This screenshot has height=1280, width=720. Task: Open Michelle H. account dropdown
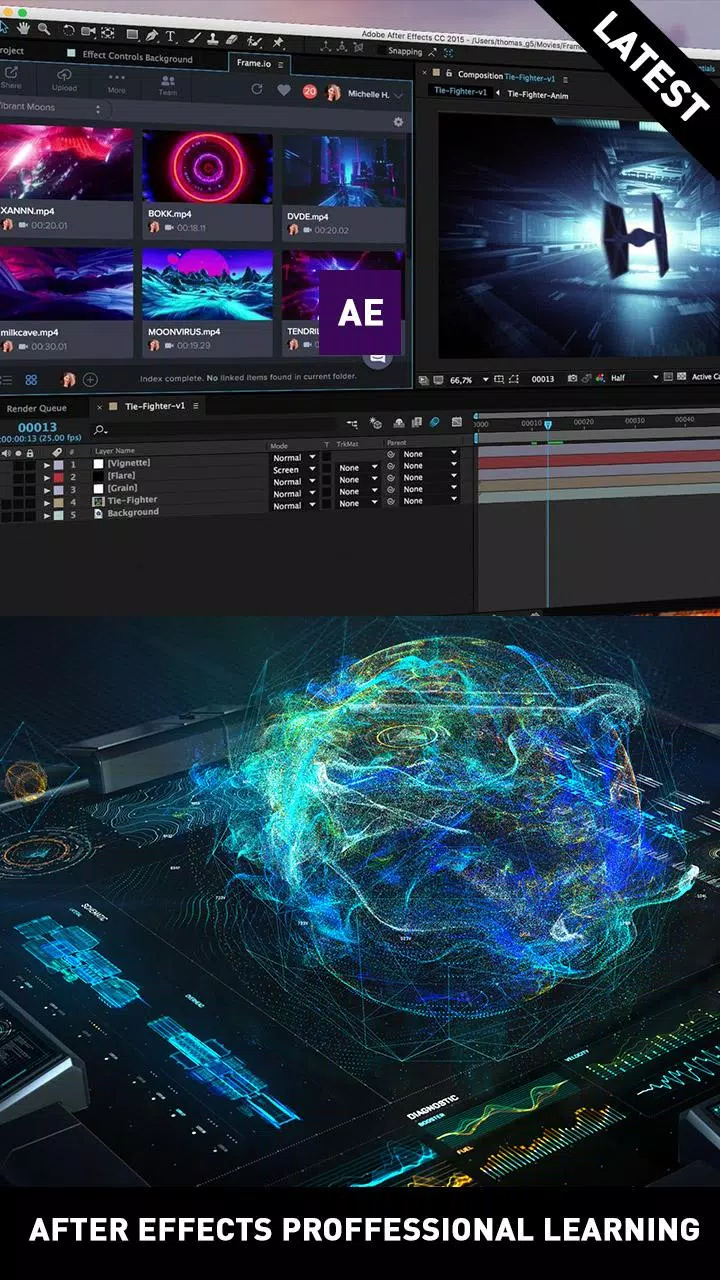[x=374, y=94]
